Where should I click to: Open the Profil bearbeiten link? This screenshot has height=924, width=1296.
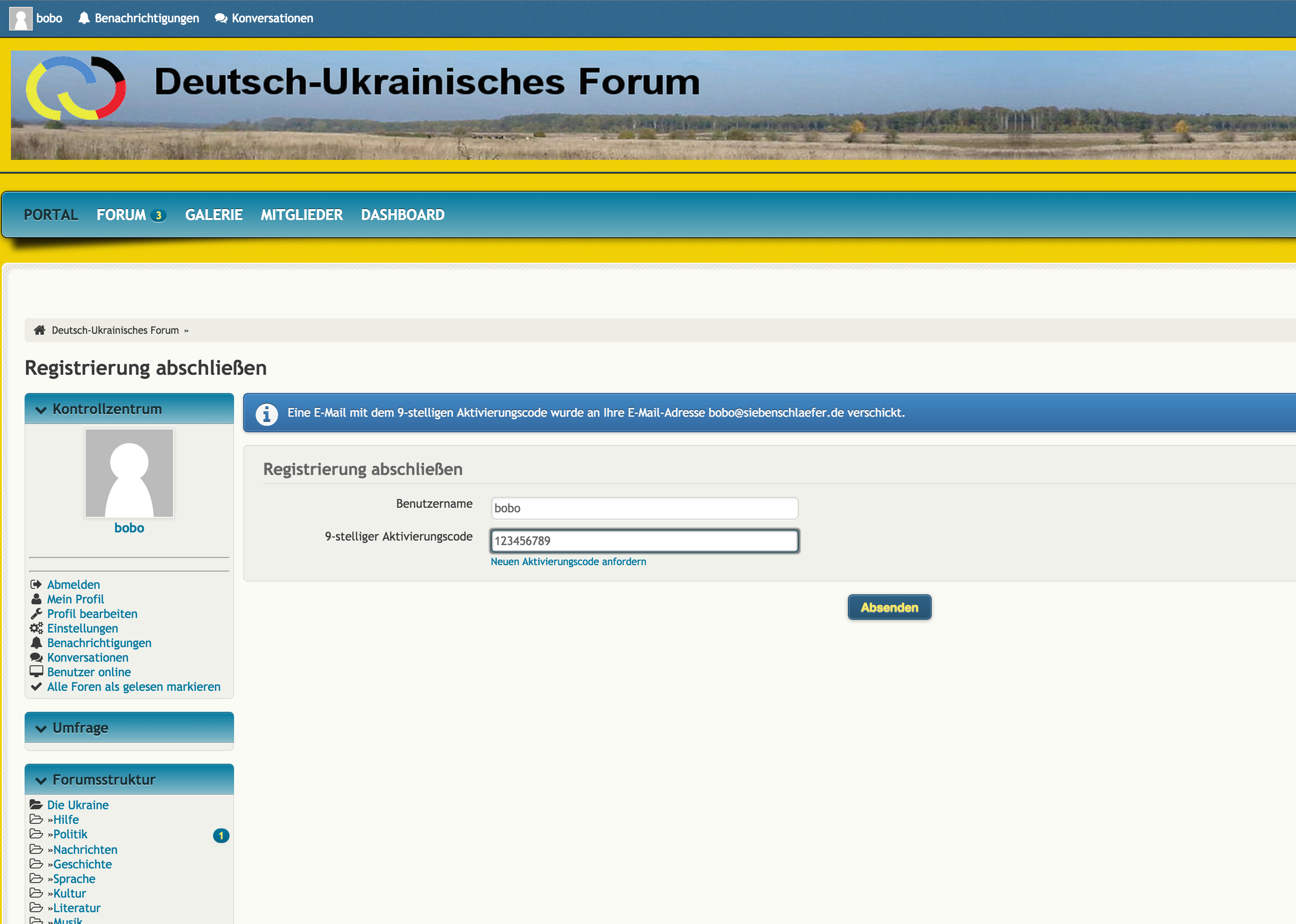click(x=92, y=613)
